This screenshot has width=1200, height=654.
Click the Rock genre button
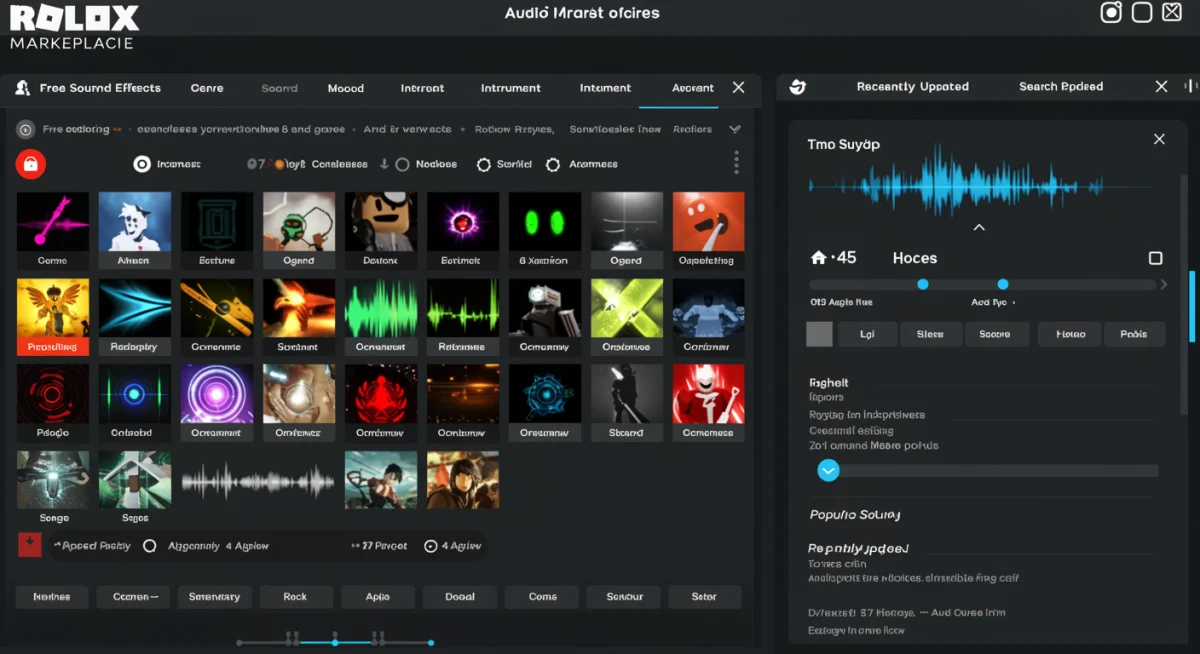tap(295, 597)
